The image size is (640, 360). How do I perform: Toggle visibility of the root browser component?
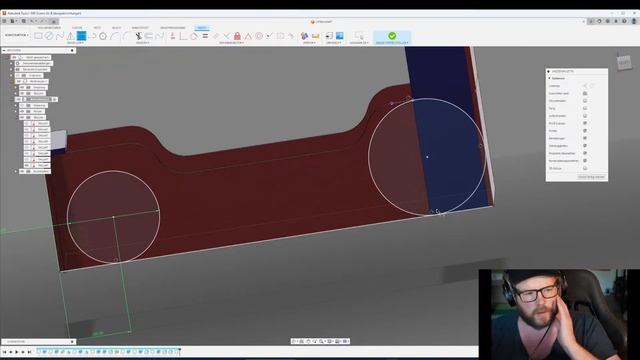(x=15, y=58)
